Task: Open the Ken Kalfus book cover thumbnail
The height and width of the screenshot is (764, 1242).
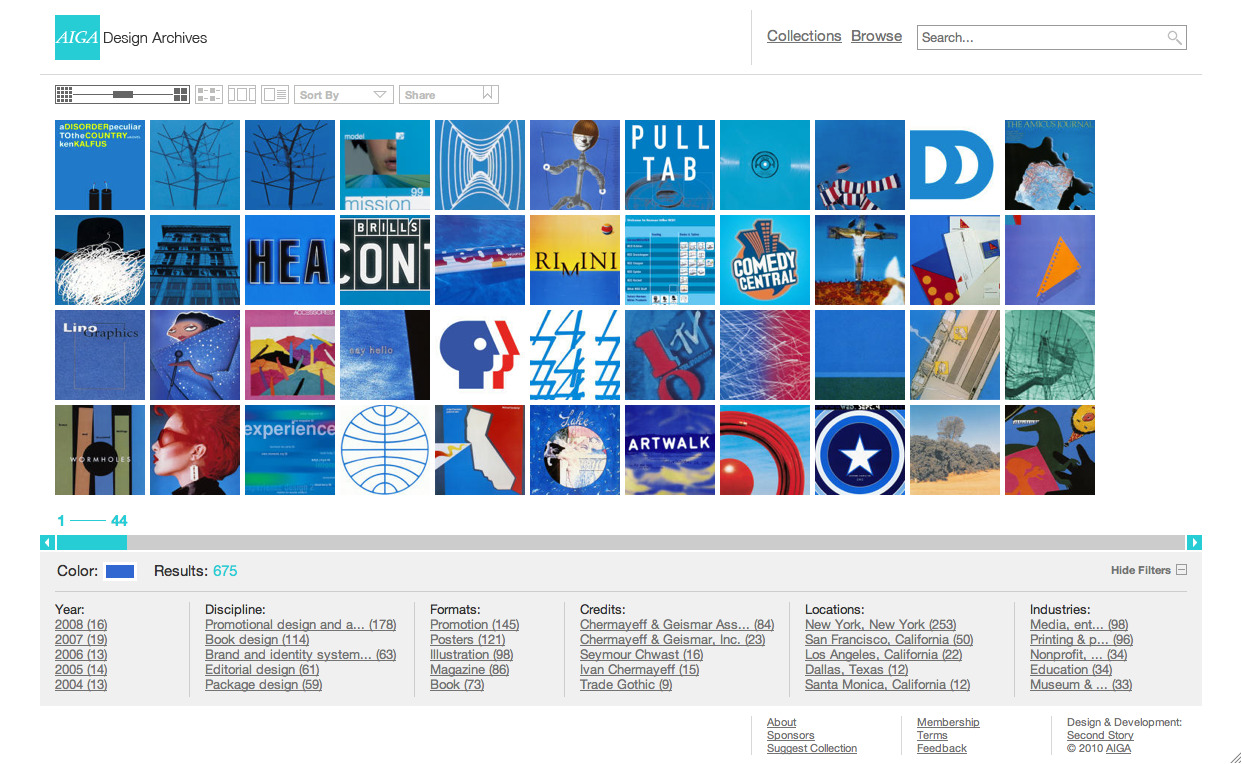Action: [100, 165]
